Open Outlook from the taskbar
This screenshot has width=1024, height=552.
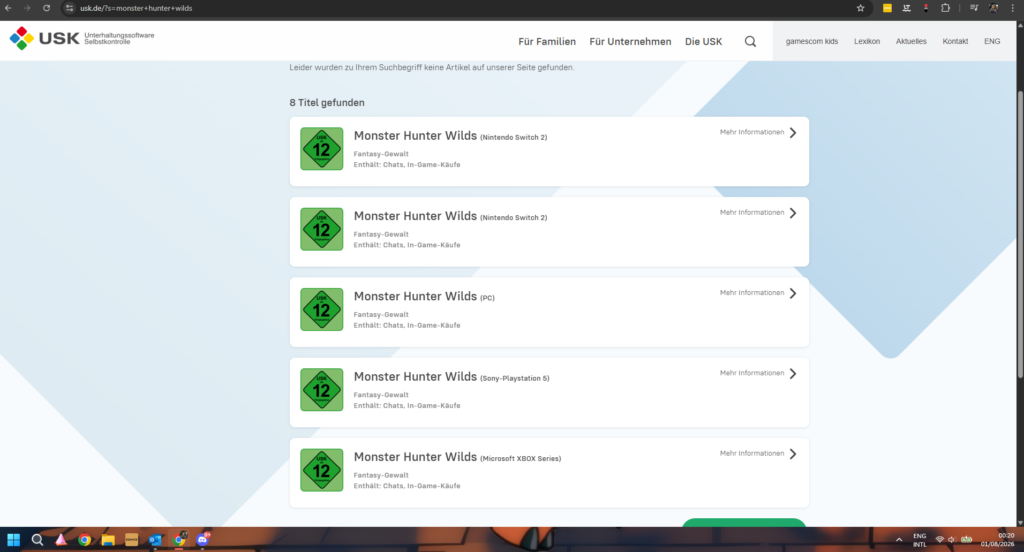[x=155, y=540]
